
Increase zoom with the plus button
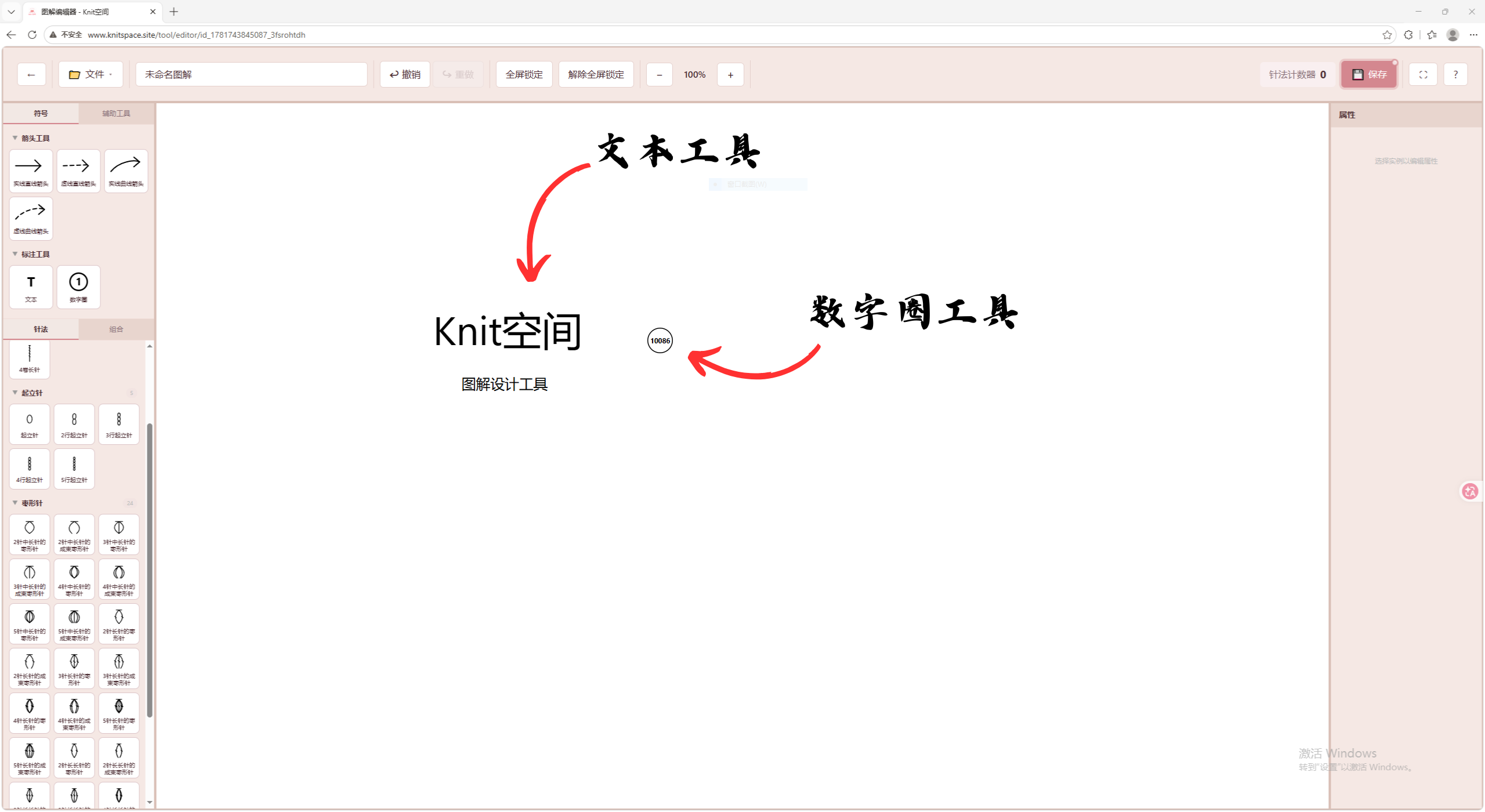pos(730,74)
